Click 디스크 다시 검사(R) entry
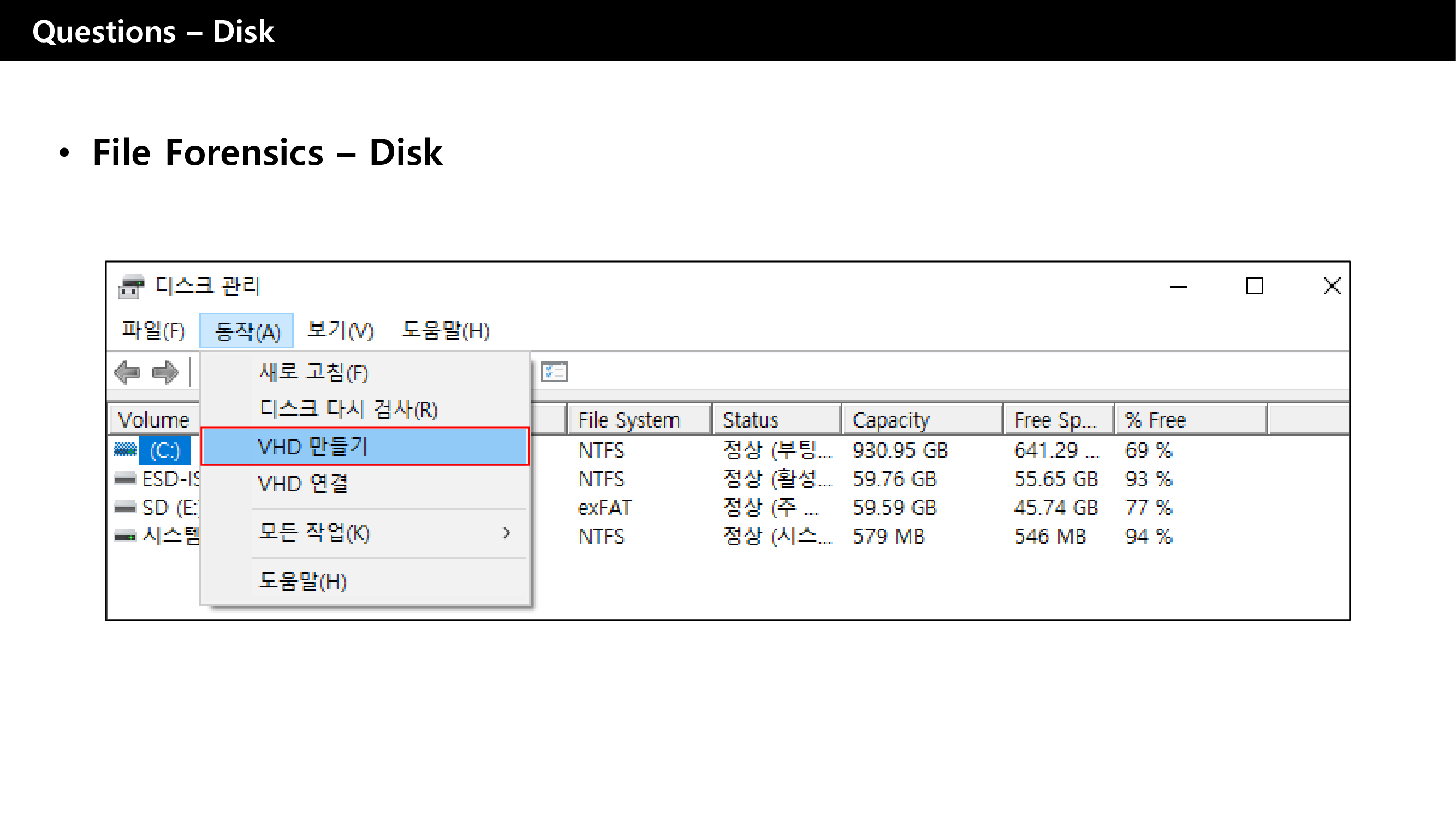This screenshot has width=1456, height=819. click(x=349, y=409)
